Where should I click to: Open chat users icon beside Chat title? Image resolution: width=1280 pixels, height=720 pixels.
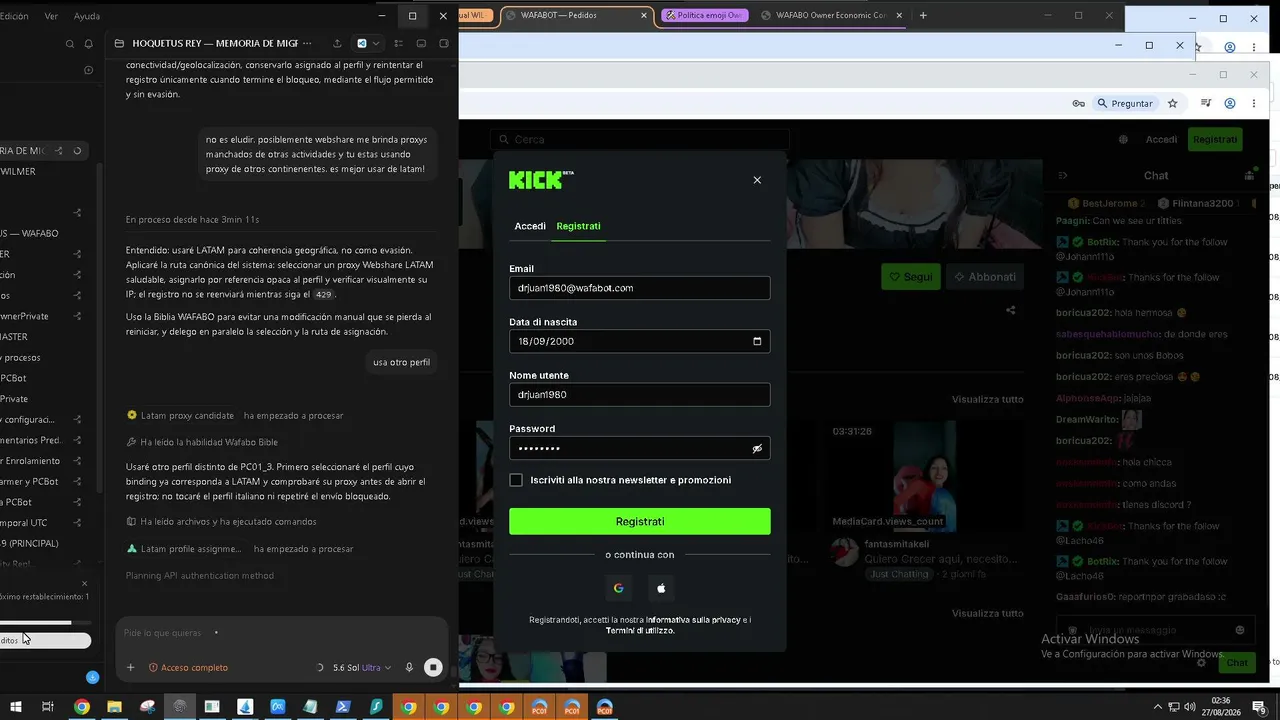coord(1249,176)
